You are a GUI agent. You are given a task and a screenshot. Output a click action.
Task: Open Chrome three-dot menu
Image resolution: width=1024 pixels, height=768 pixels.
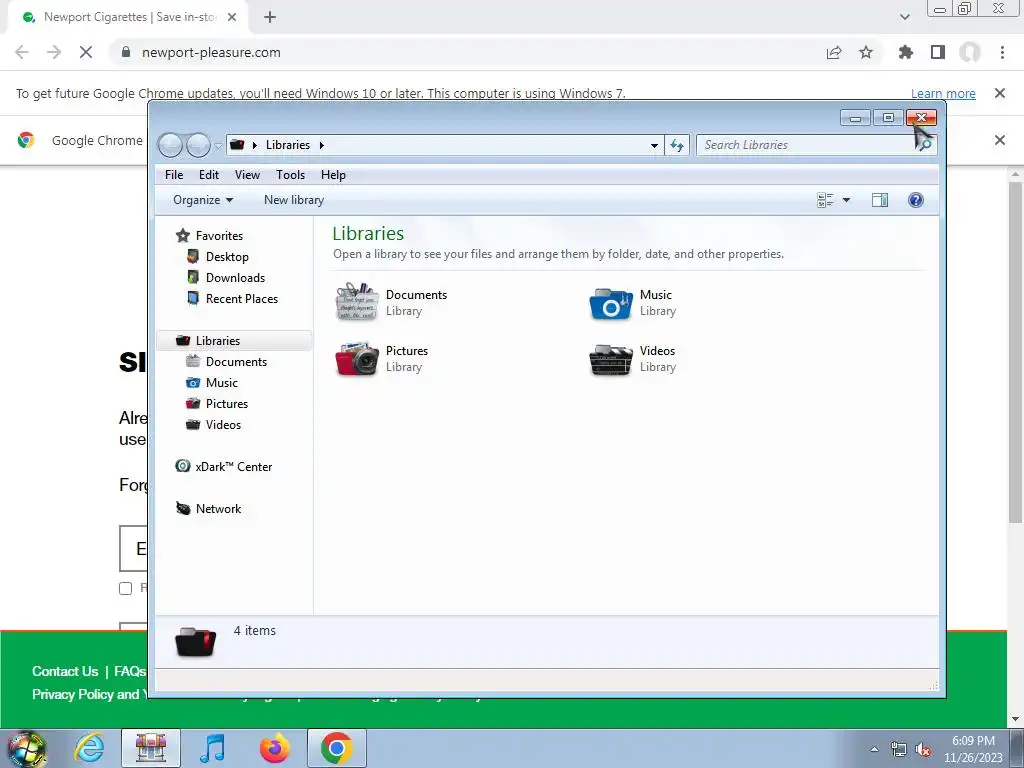pyautogui.click(x=1002, y=52)
